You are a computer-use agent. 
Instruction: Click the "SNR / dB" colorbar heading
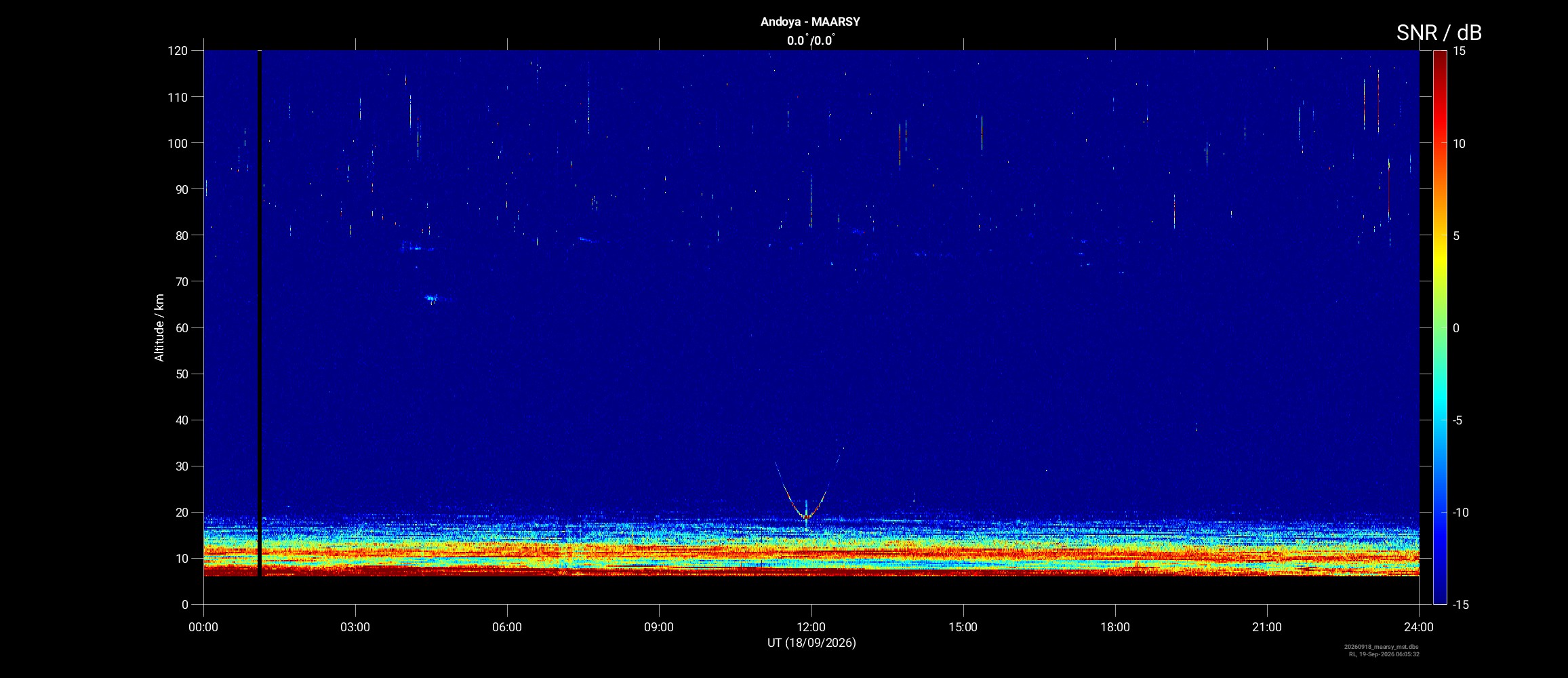click(1439, 33)
